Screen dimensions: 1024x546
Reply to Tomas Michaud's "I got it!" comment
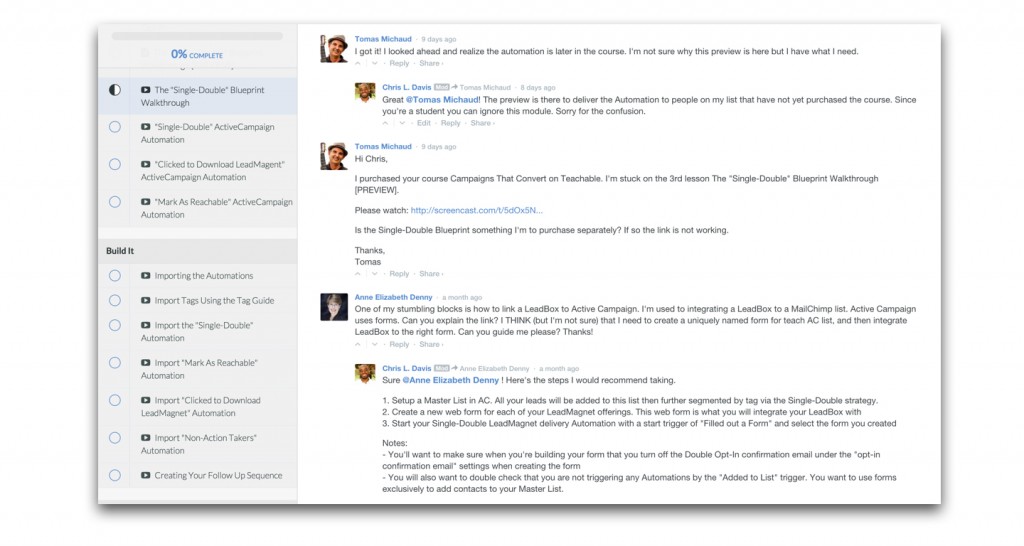(x=399, y=63)
